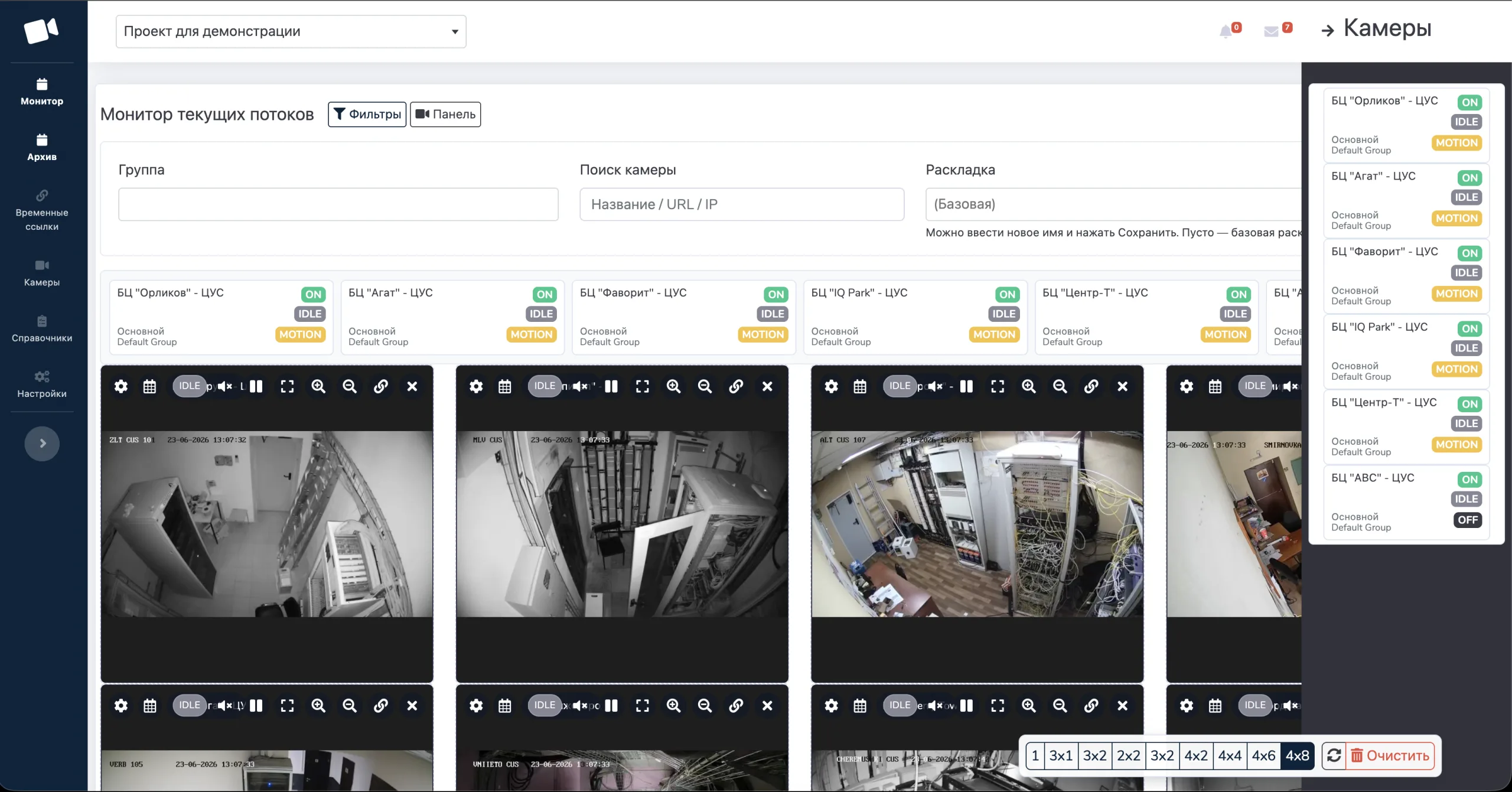Select the active 4x8 grid layout
This screenshot has height=792, width=1512.
(1297, 755)
